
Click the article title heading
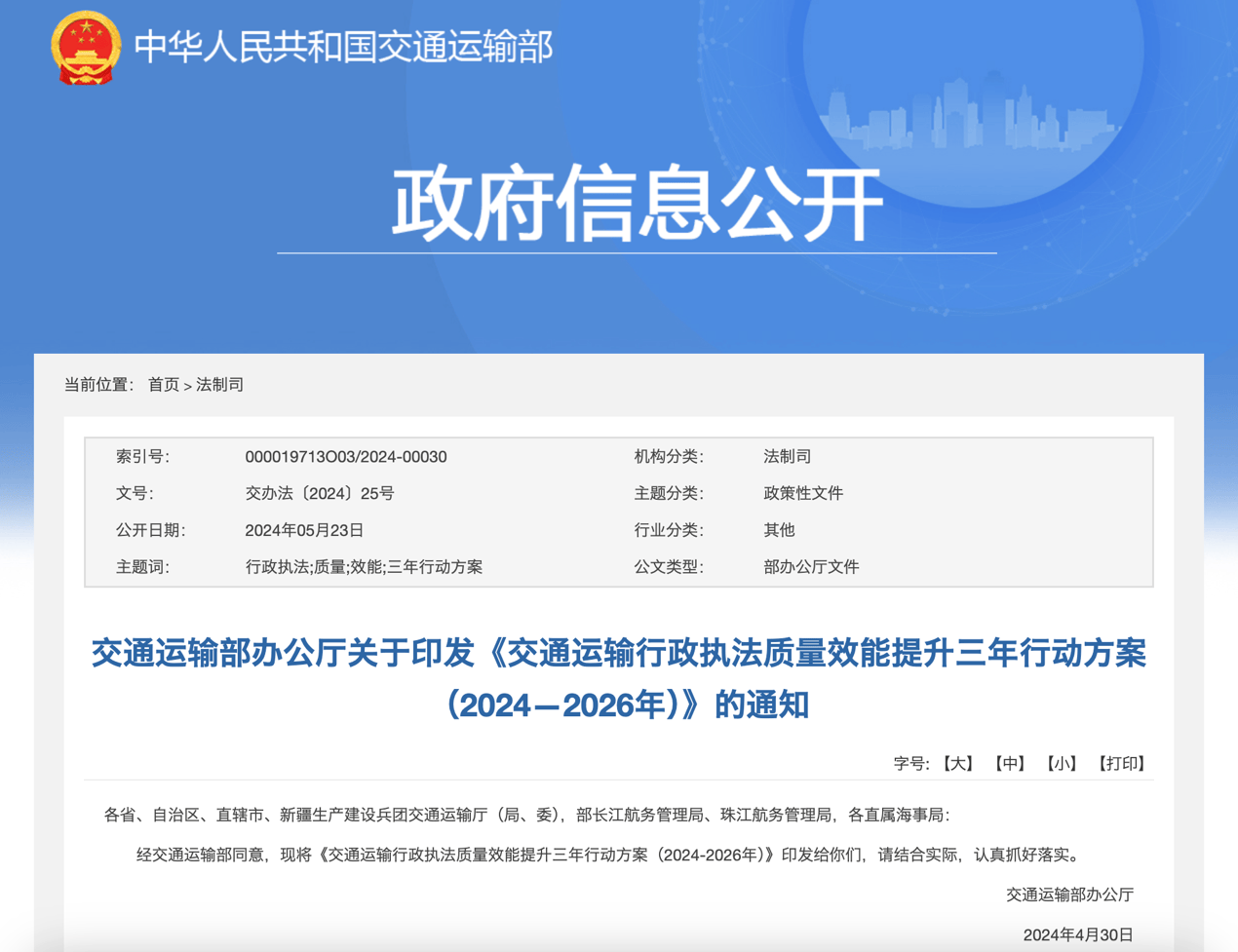(619, 678)
